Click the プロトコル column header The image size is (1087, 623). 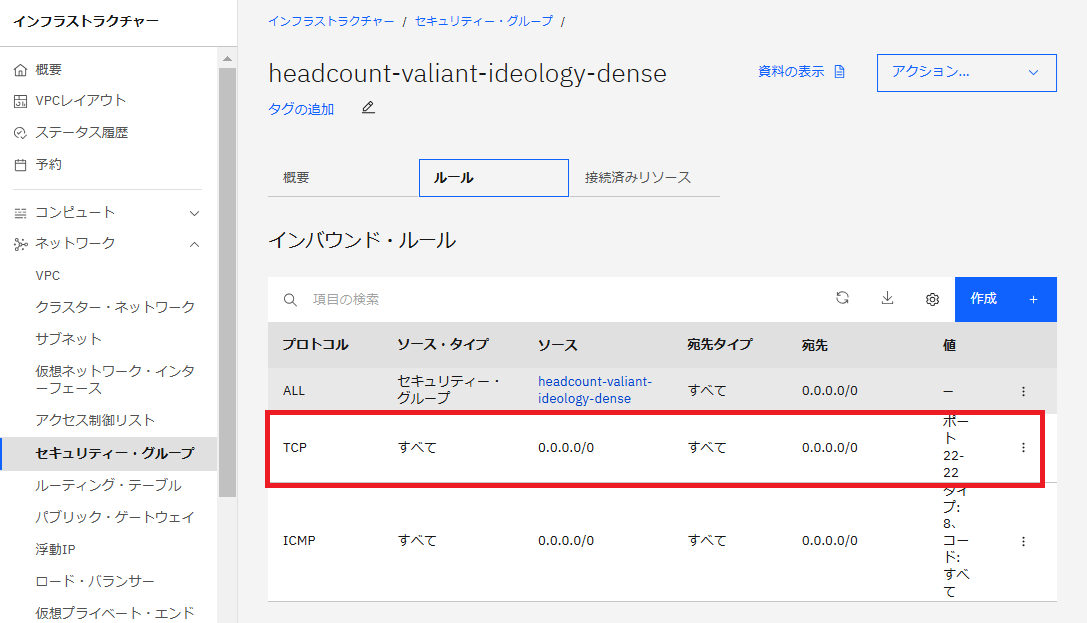(315, 345)
